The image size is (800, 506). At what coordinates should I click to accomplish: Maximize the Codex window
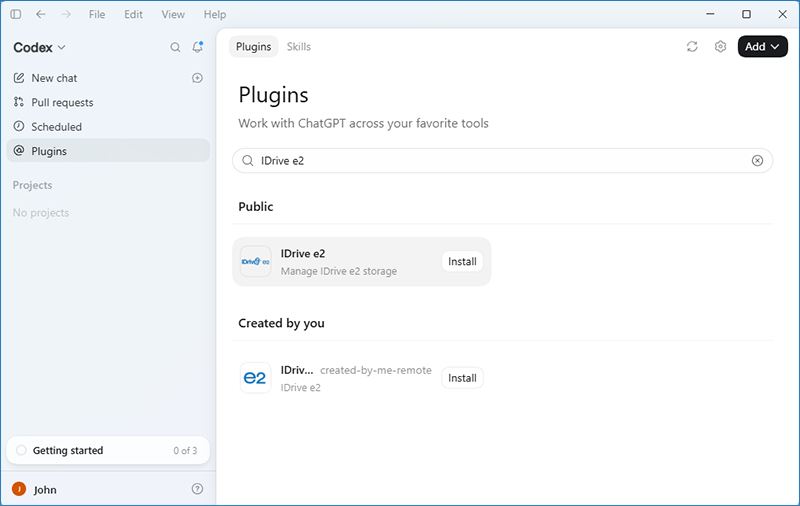[746, 14]
